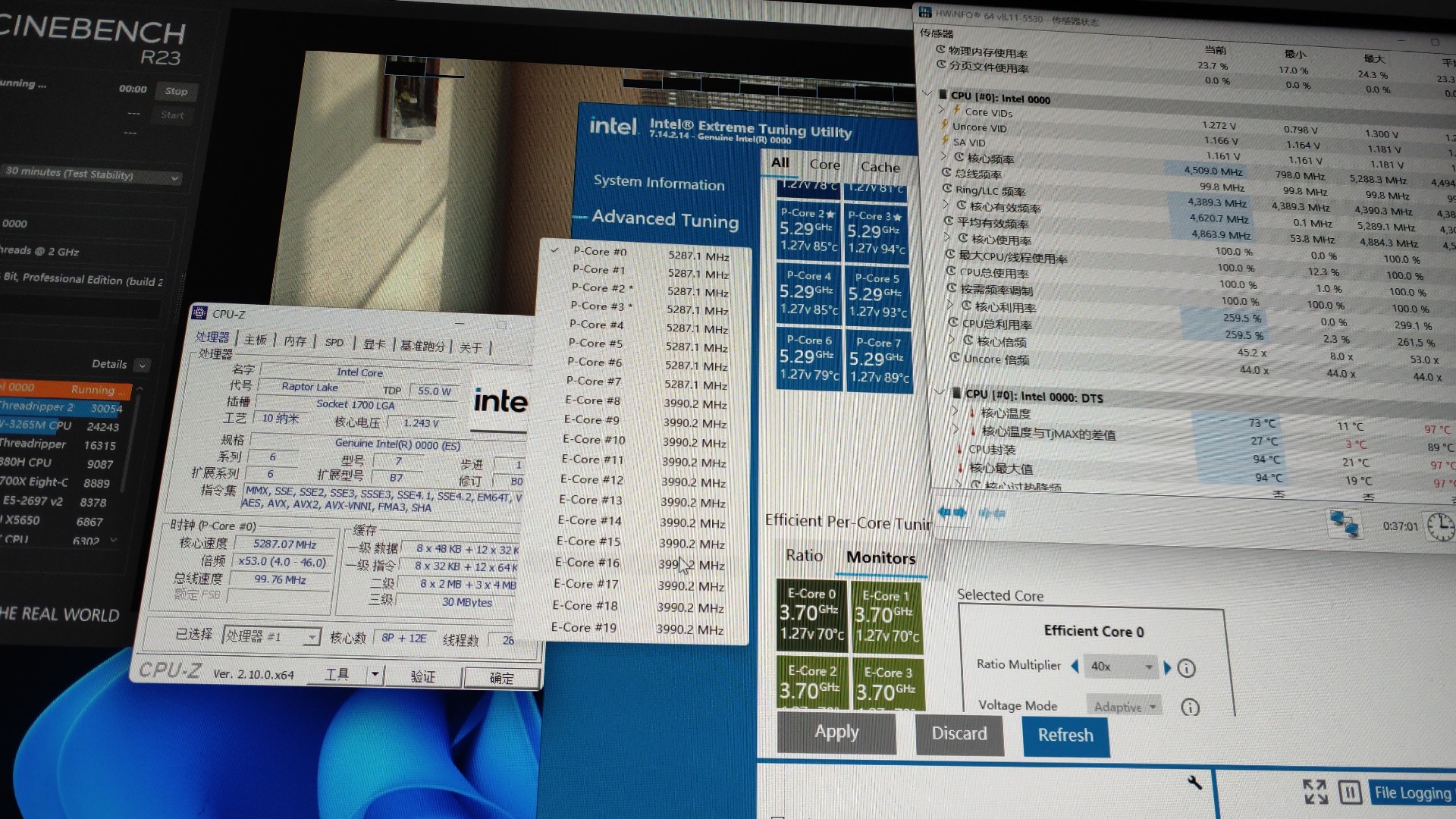Click Intel logo in XTU header
Image resolution: width=1456 pixels, height=819 pixels.
(614, 125)
